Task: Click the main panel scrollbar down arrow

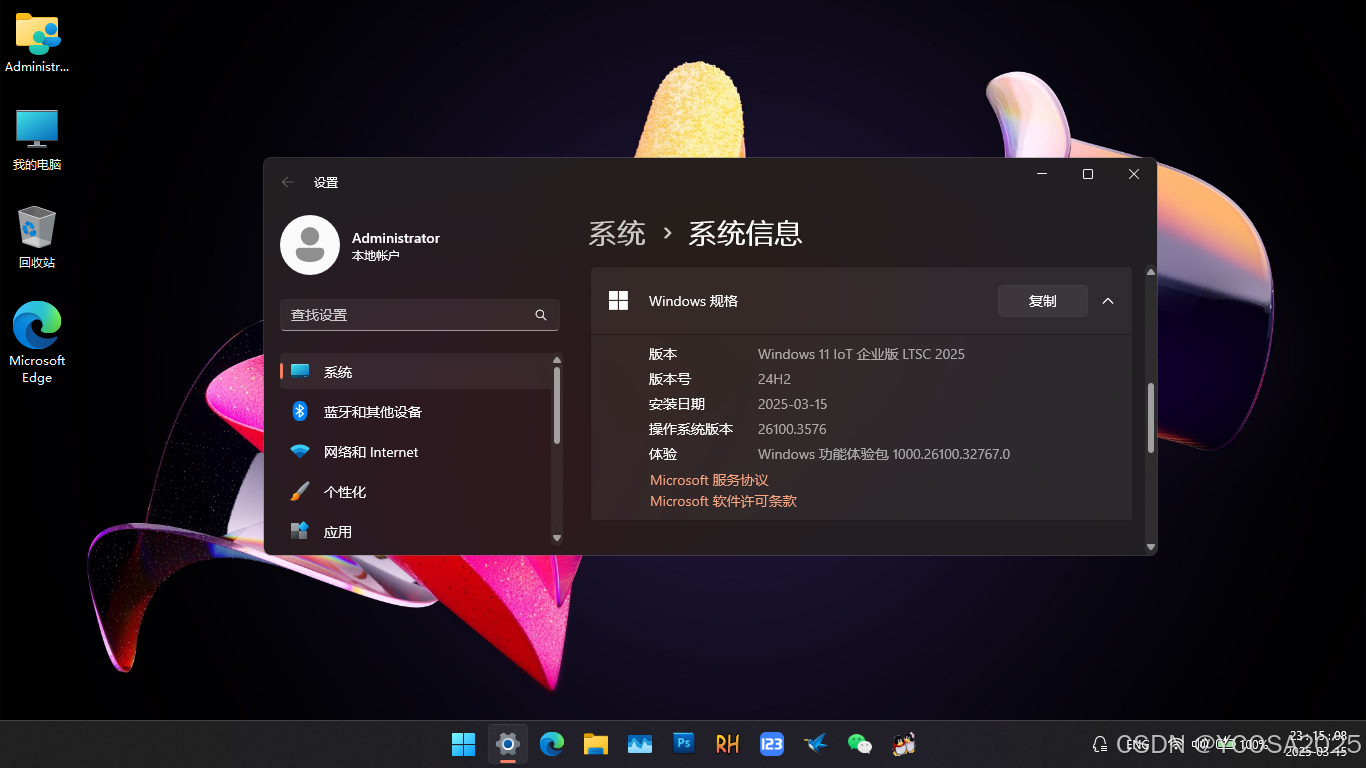Action: pyautogui.click(x=1151, y=547)
